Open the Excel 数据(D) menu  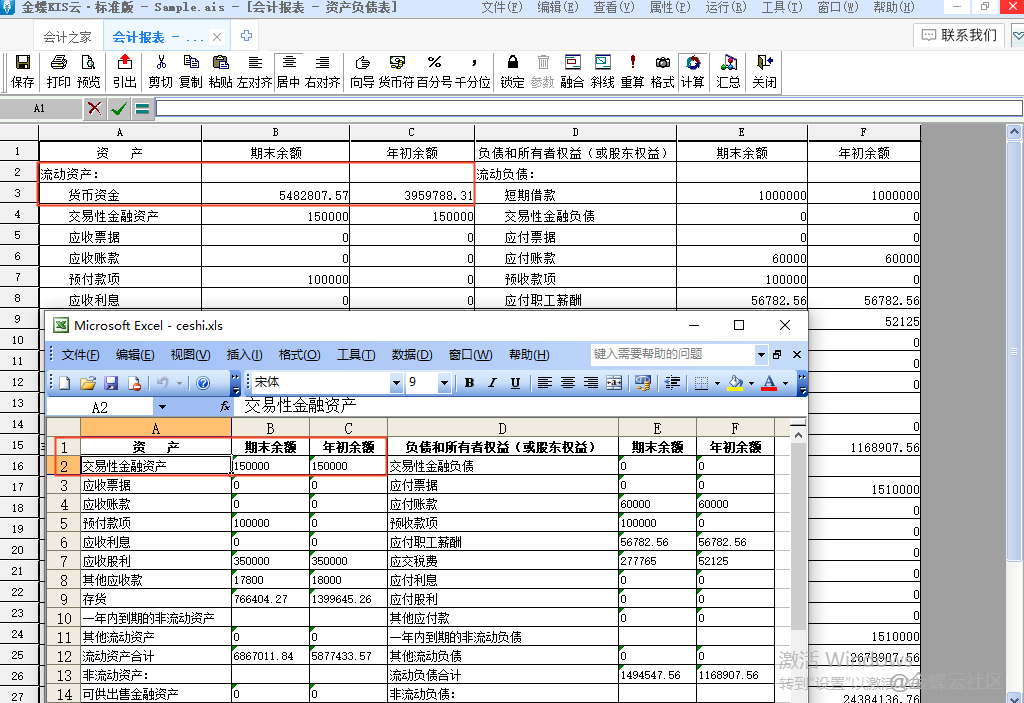click(411, 355)
